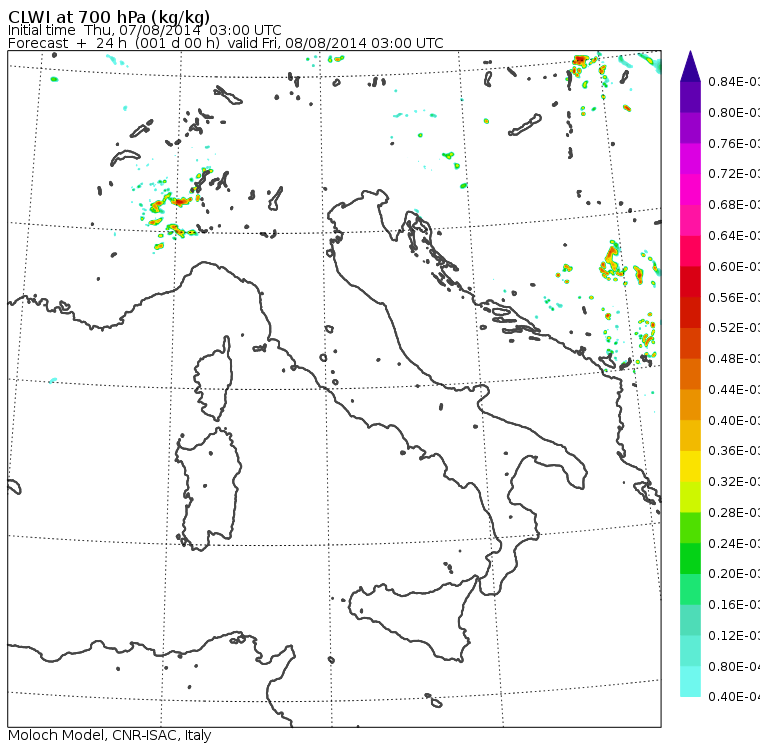Click the "Moloch Model, CNR-ISAC, Italy" footer text

(x=110, y=735)
